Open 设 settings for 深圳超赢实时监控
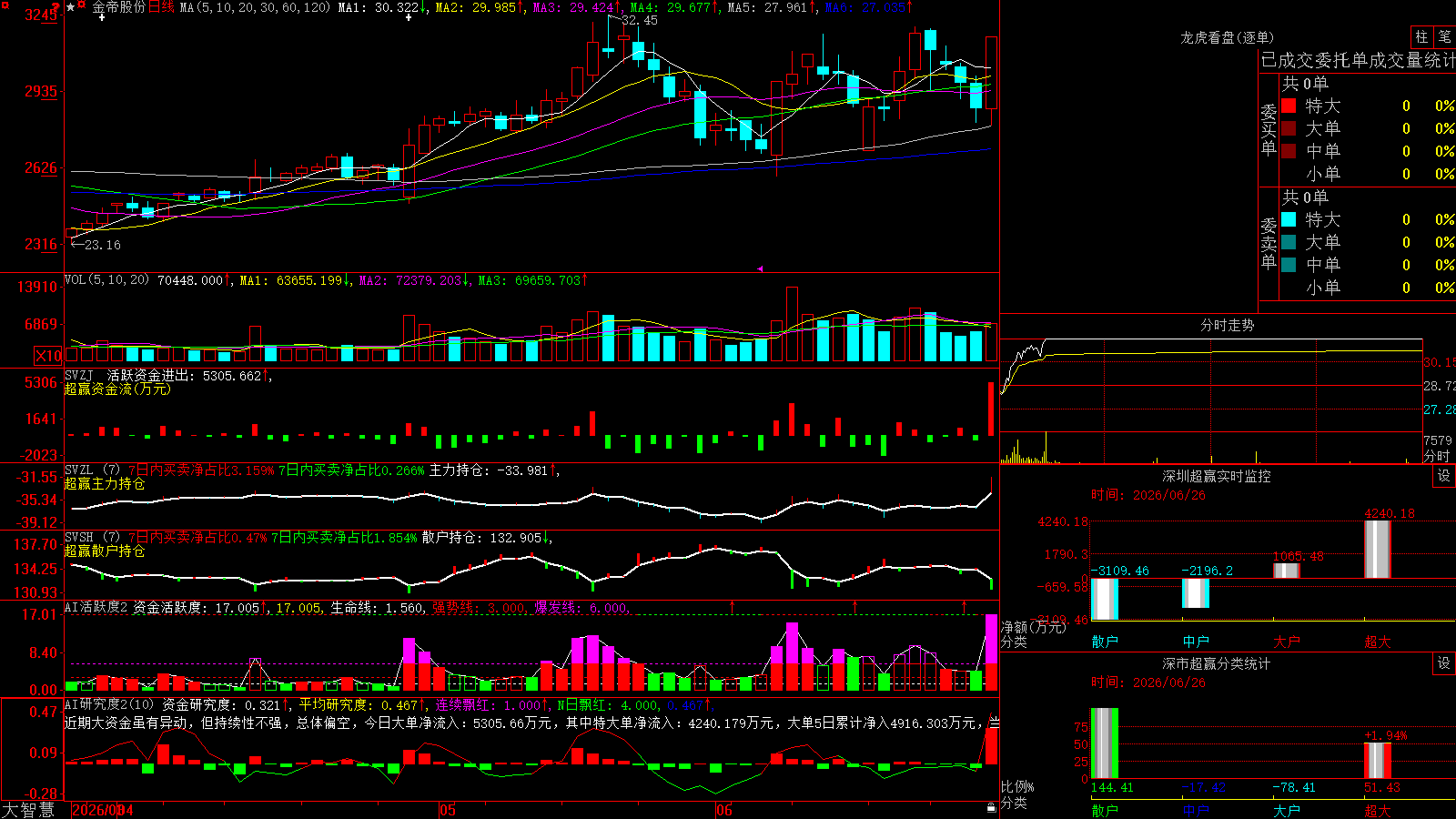Screen dimensions: 1456x819 (x=1444, y=476)
